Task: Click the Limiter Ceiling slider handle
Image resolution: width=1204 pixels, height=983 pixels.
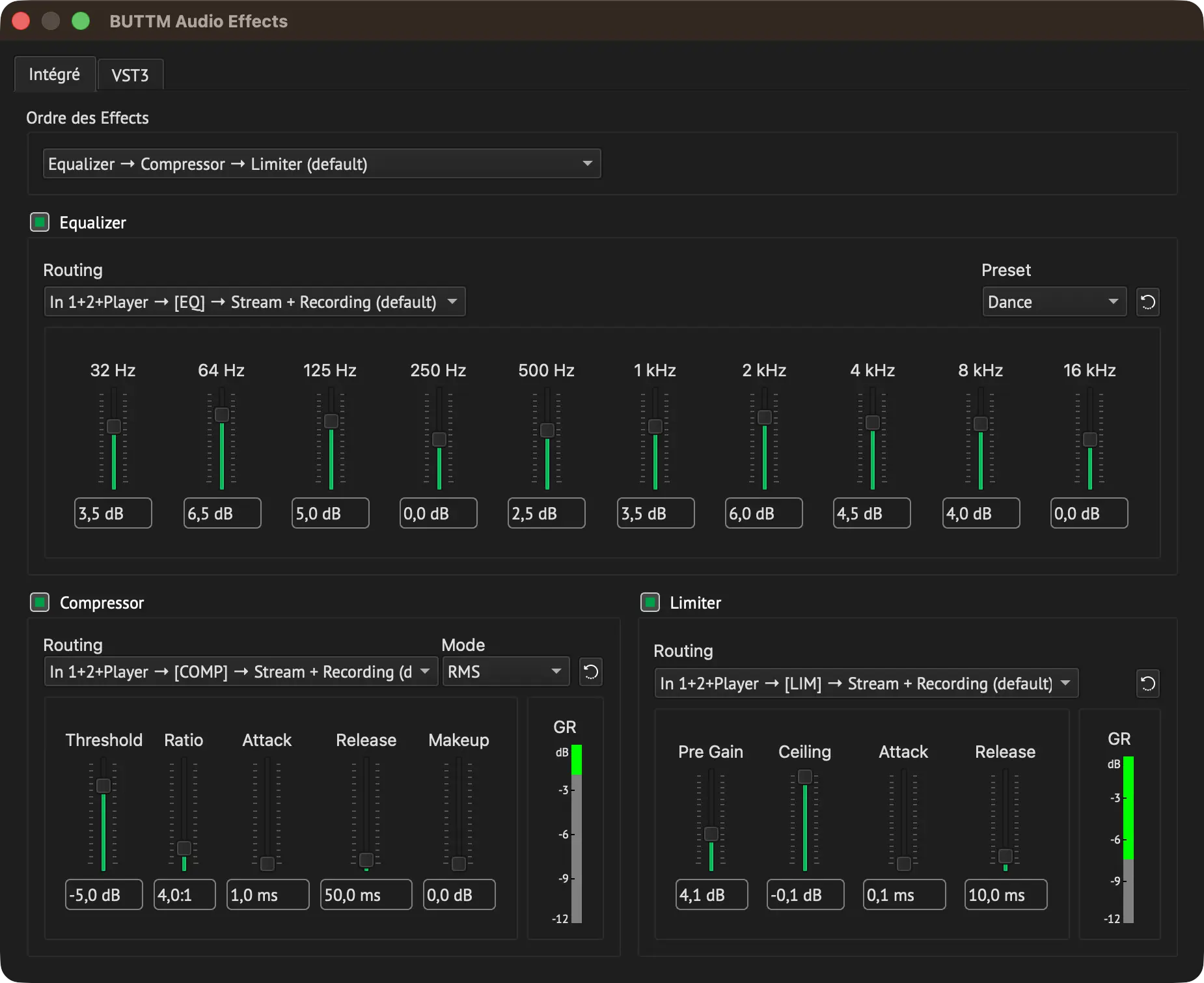Action: click(x=805, y=777)
